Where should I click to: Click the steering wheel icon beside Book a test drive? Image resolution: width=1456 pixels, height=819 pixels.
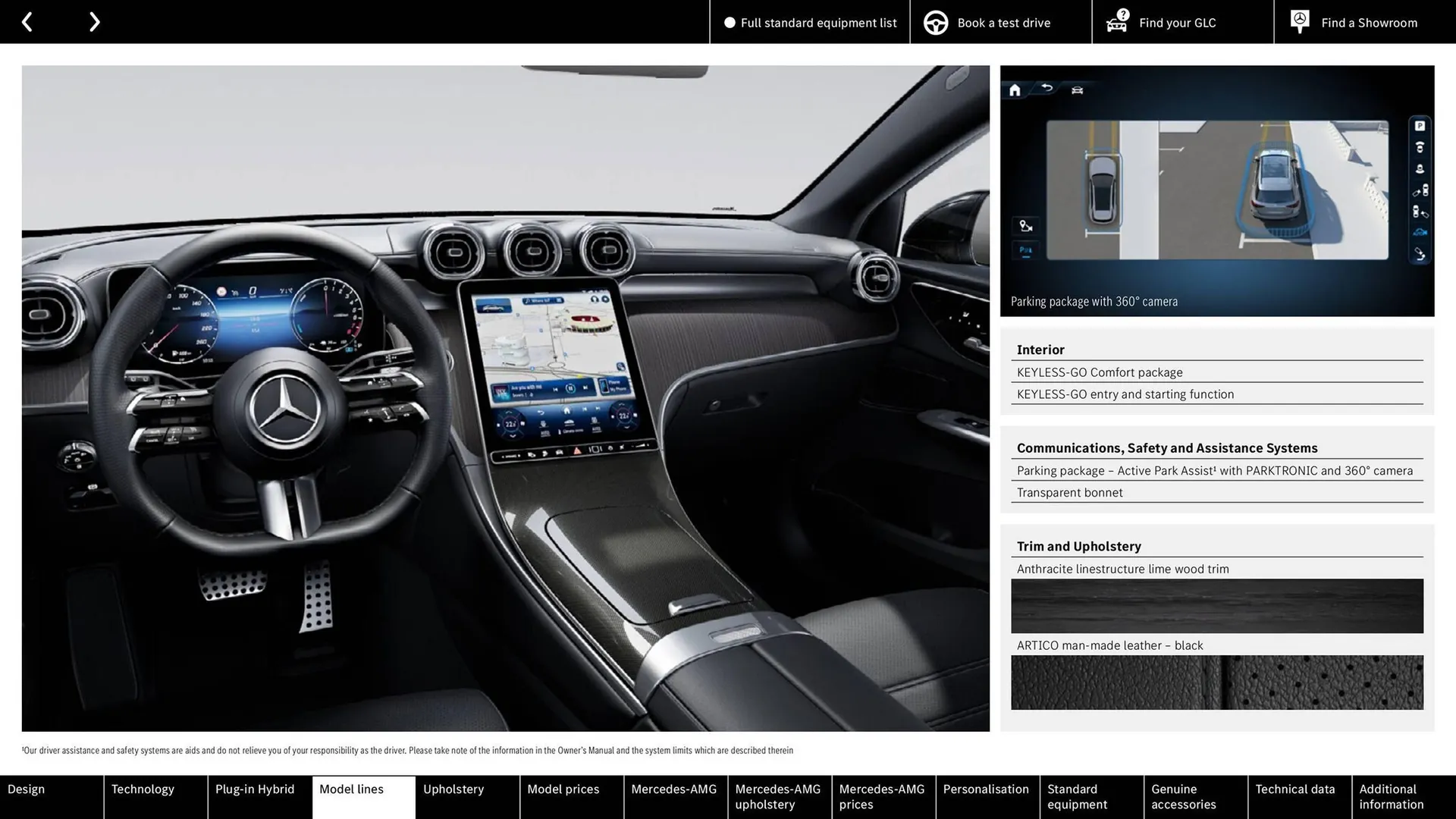pyautogui.click(x=935, y=22)
